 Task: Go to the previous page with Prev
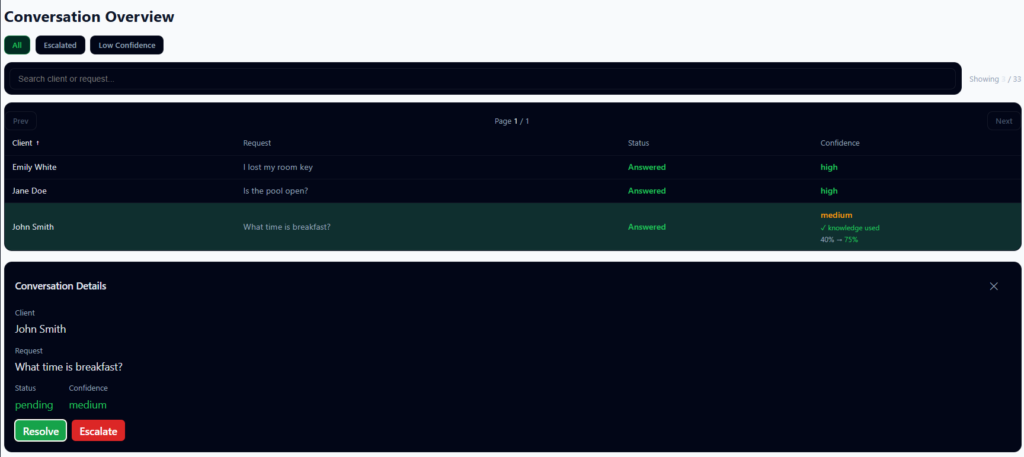pos(21,121)
